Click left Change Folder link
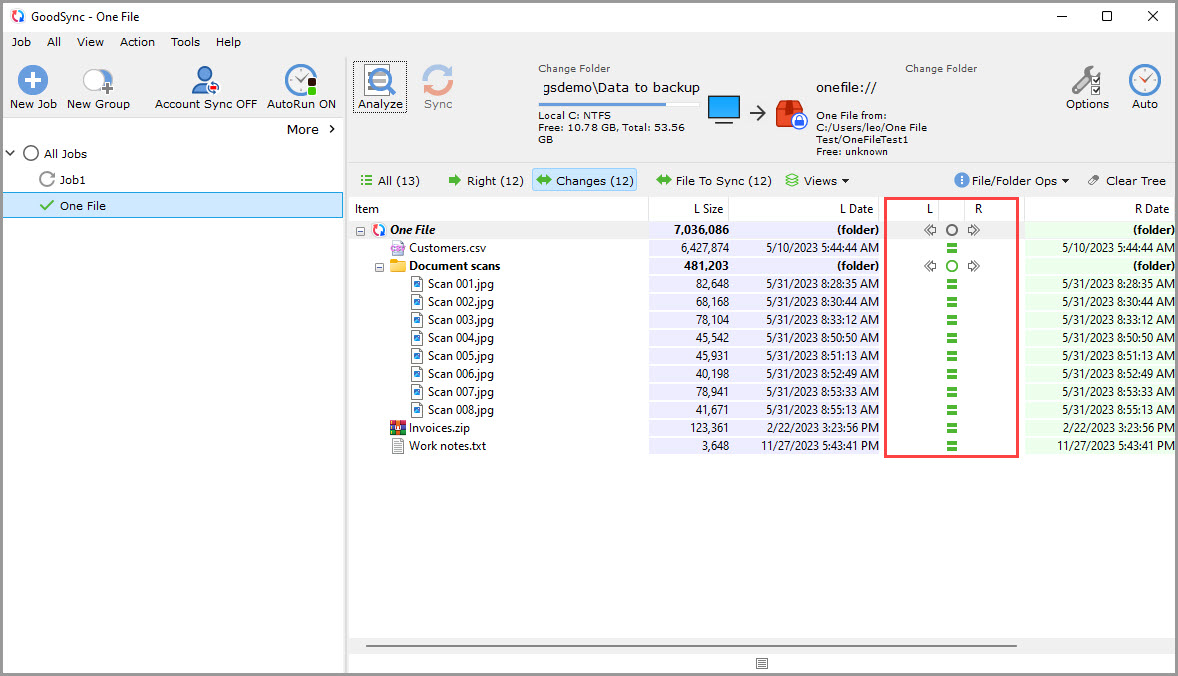 coord(574,68)
